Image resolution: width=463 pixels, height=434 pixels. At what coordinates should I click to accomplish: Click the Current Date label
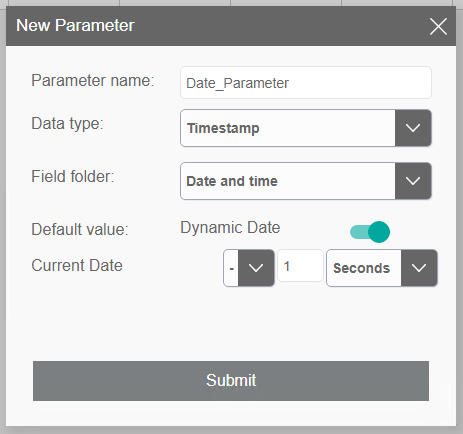[77, 266]
